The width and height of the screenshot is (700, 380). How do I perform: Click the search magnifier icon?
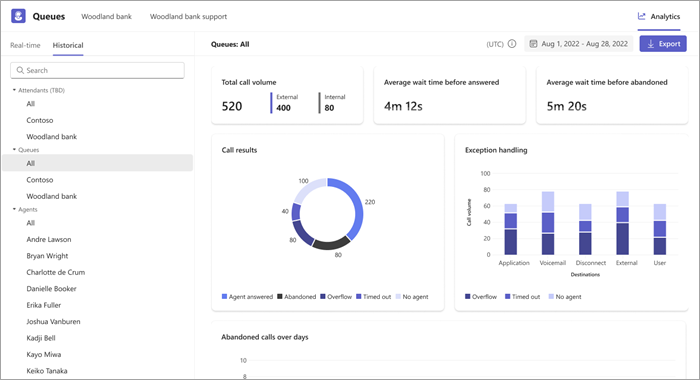pyautogui.click(x=20, y=70)
